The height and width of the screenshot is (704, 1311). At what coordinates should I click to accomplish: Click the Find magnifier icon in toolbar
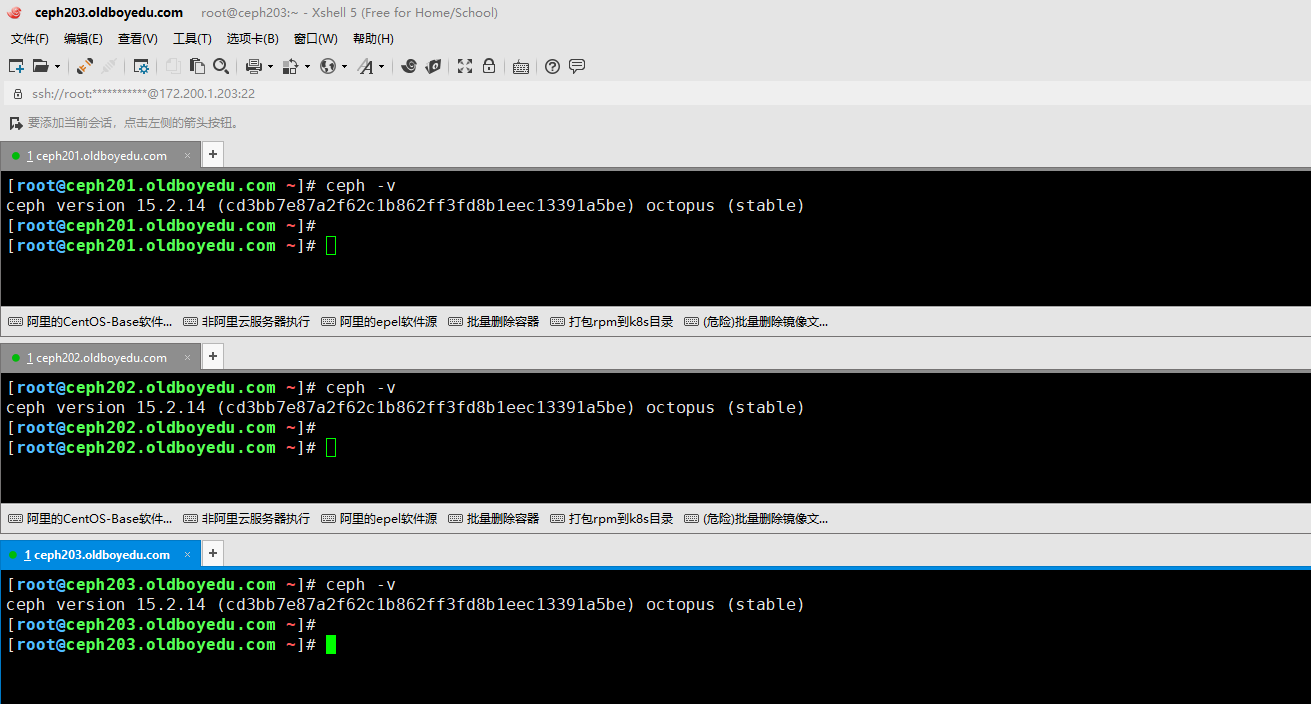pos(221,66)
